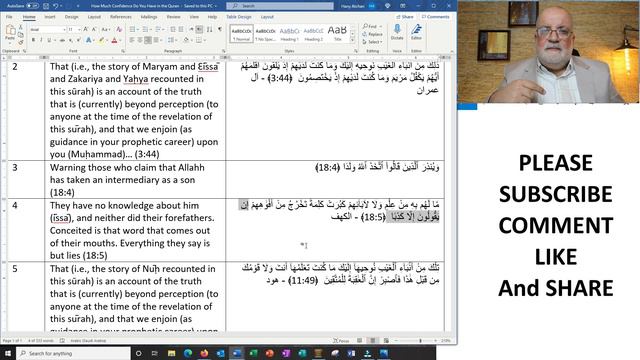The width and height of the screenshot is (640, 360).
Task: Start Dictate voice input
Action: [x=397, y=32]
